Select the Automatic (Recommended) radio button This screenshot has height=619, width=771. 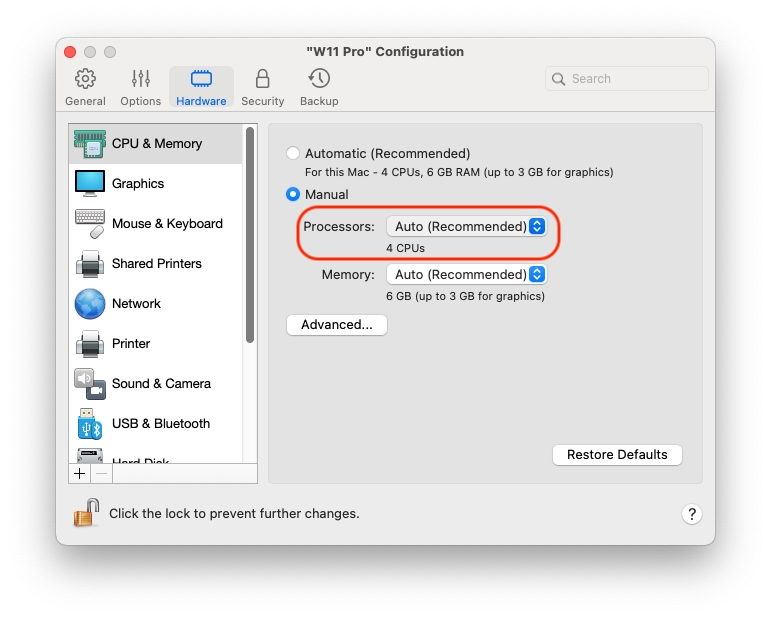point(293,154)
